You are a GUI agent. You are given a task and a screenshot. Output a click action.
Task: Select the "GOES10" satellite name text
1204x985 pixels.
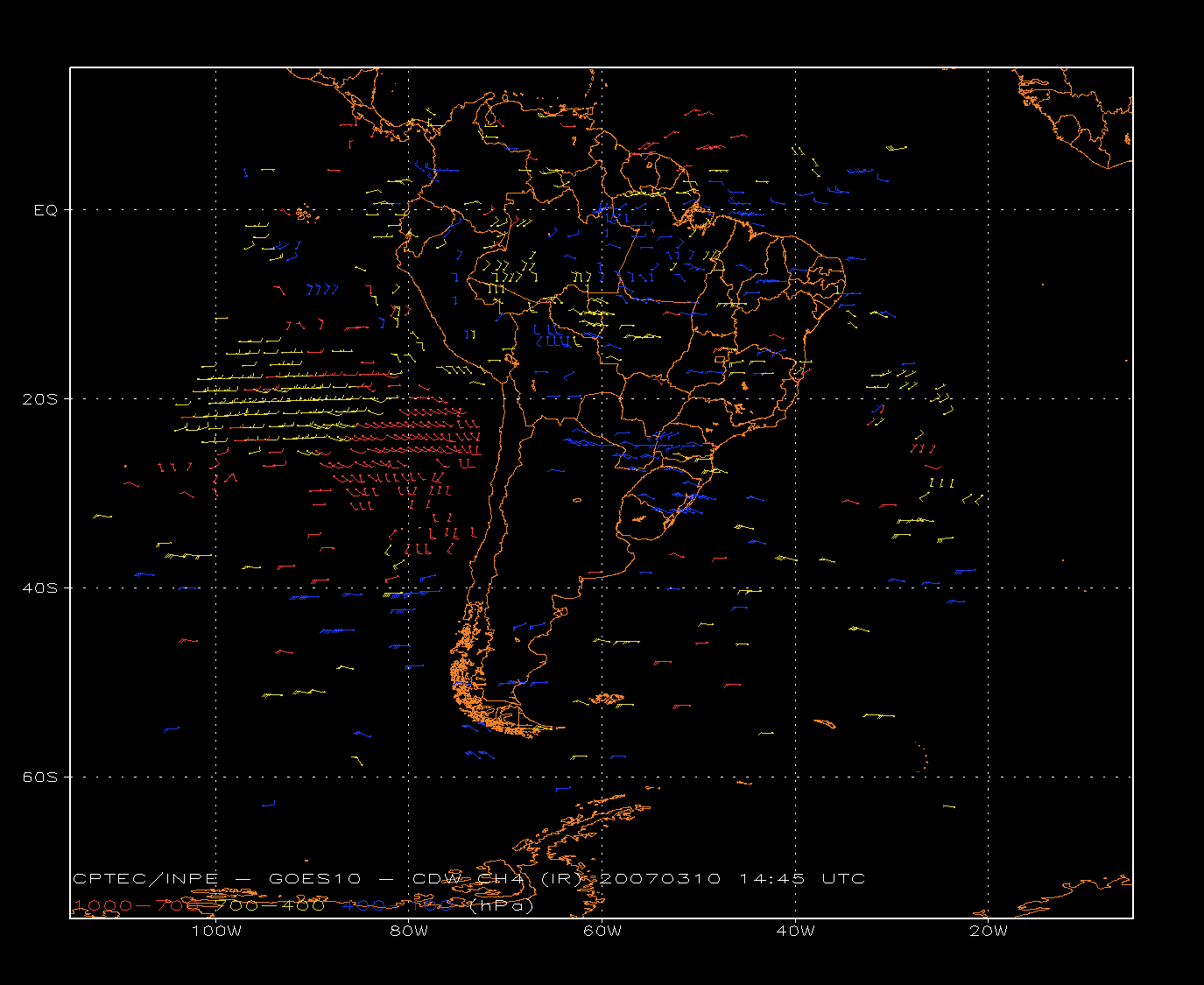pyautogui.click(x=315, y=878)
